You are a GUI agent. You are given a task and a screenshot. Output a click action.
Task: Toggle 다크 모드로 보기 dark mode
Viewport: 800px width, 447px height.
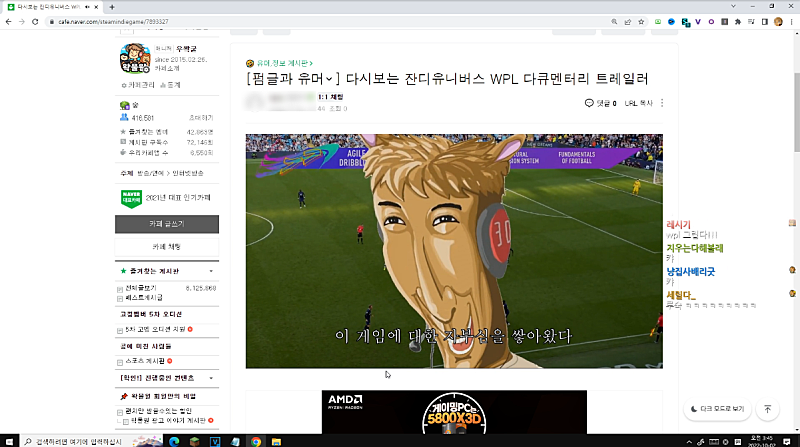(717, 409)
